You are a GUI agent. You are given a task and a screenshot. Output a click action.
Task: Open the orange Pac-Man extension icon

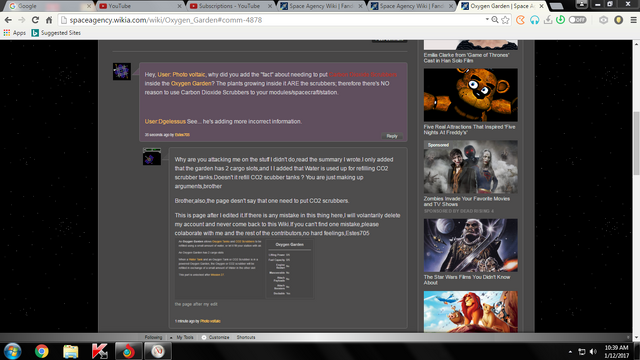520,20
